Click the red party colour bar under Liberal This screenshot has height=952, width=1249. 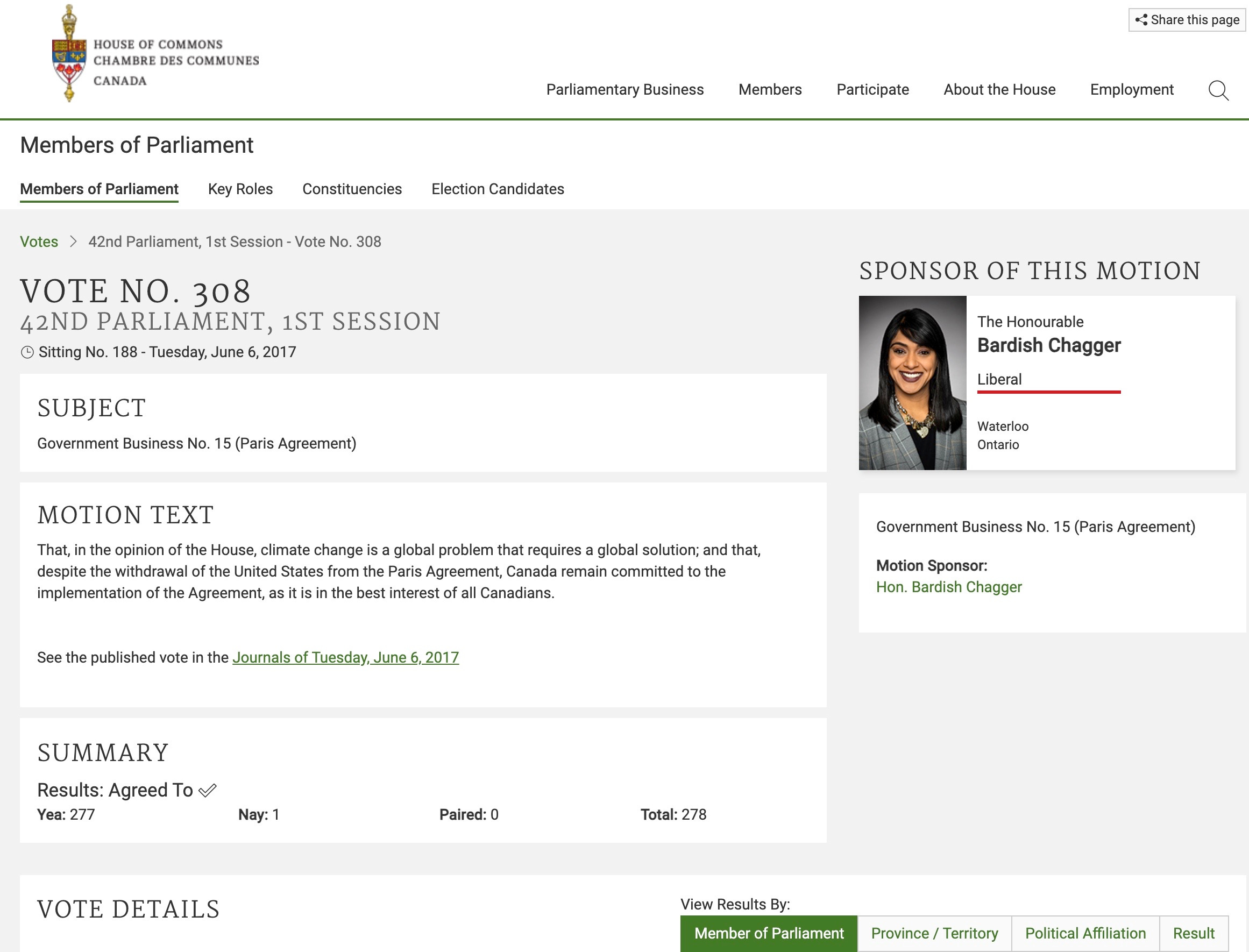(x=1049, y=392)
